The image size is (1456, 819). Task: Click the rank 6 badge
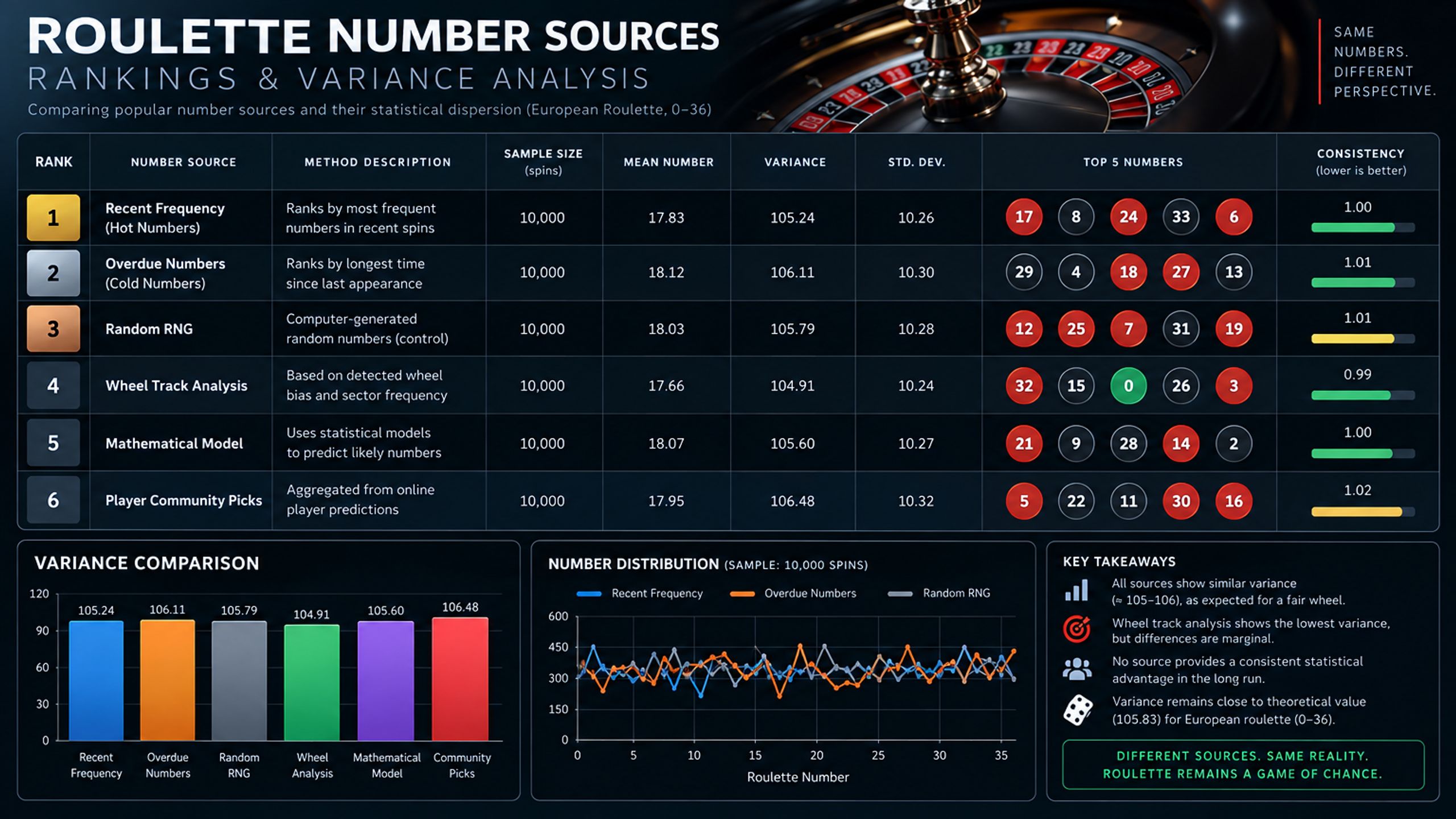pyautogui.click(x=53, y=500)
